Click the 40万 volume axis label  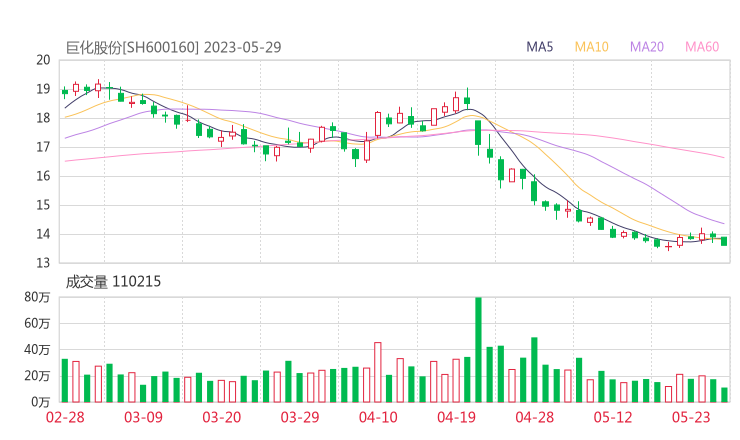[37, 350]
